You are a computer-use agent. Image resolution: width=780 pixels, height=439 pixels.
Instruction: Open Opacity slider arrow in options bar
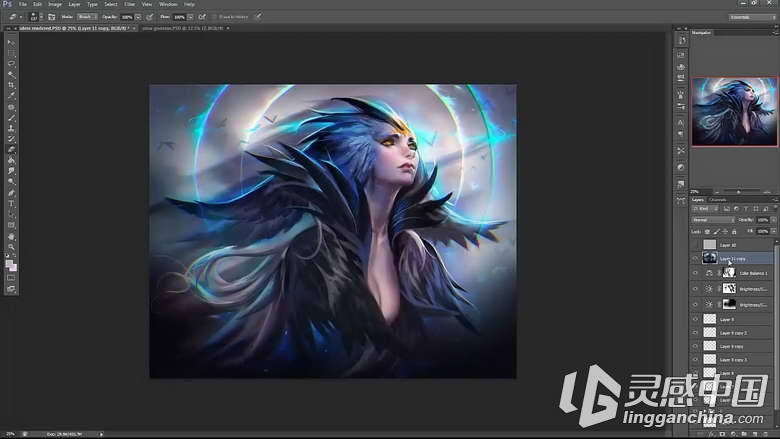pos(138,17)
